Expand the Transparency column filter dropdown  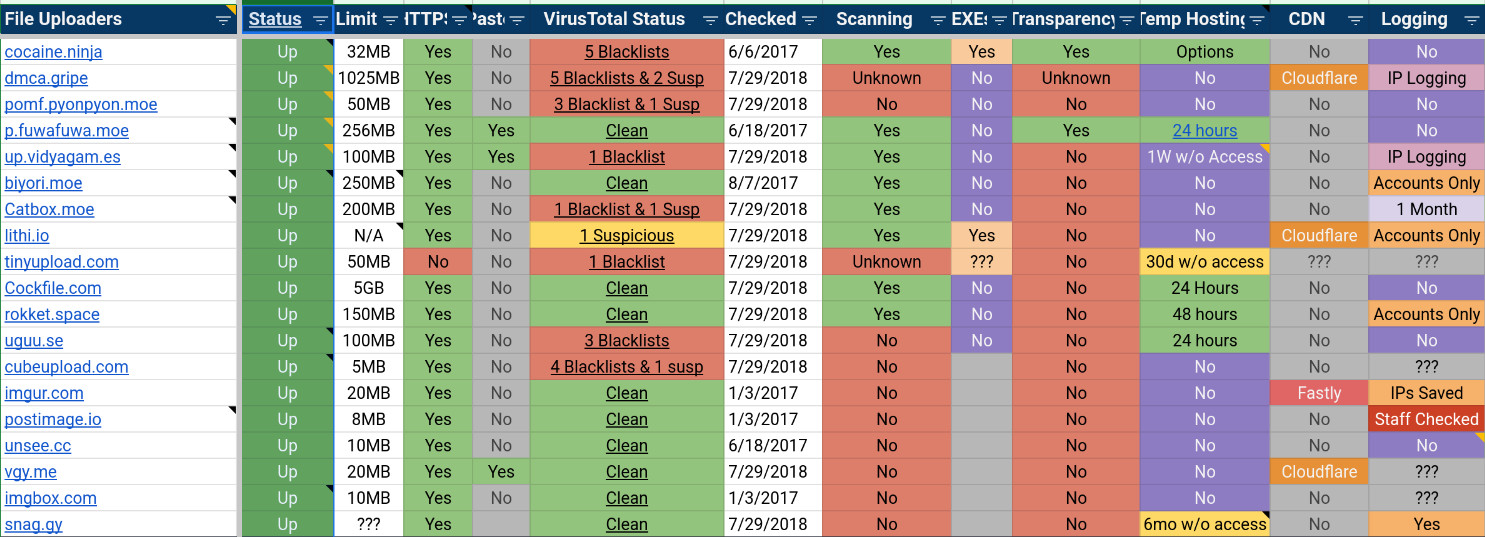[1126, 20]
